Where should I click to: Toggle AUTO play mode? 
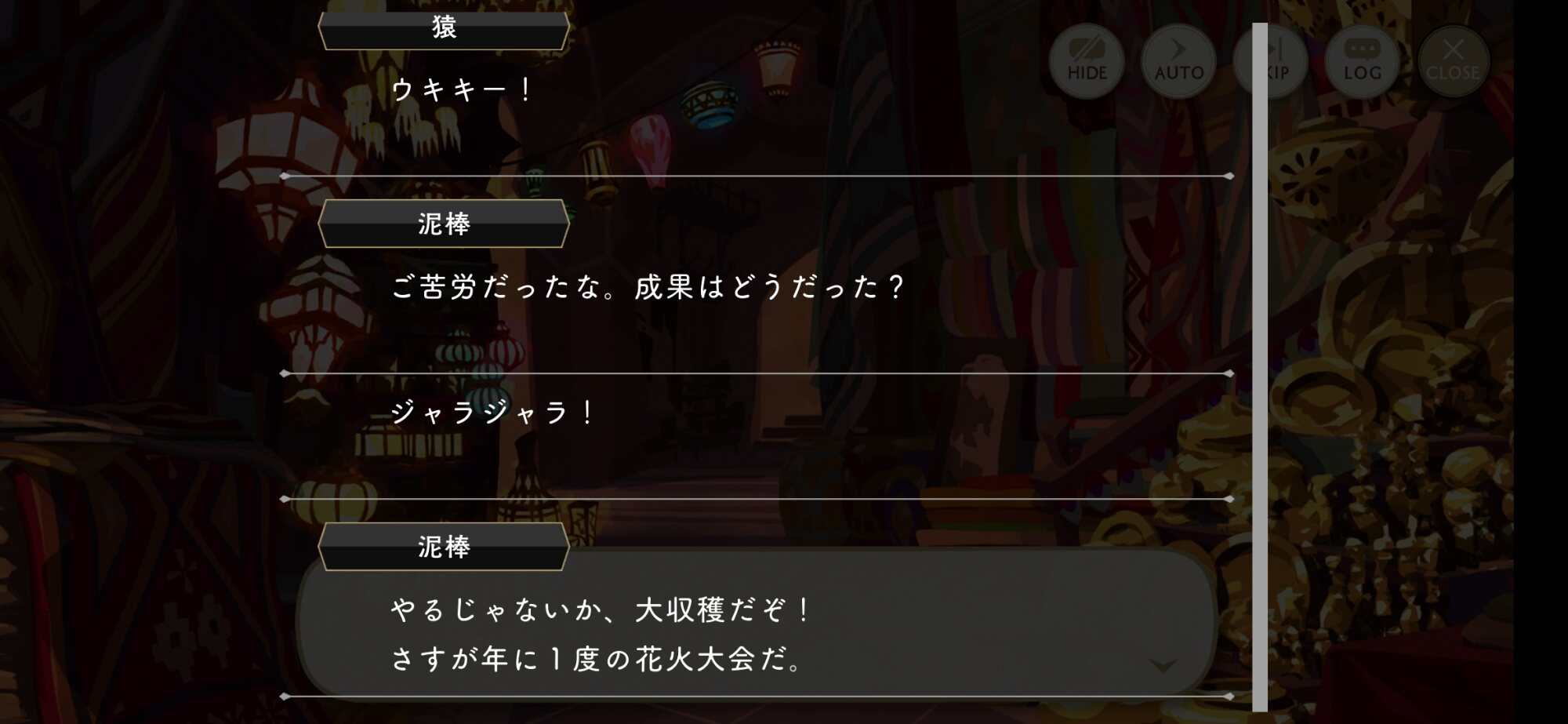(1178, 60)
